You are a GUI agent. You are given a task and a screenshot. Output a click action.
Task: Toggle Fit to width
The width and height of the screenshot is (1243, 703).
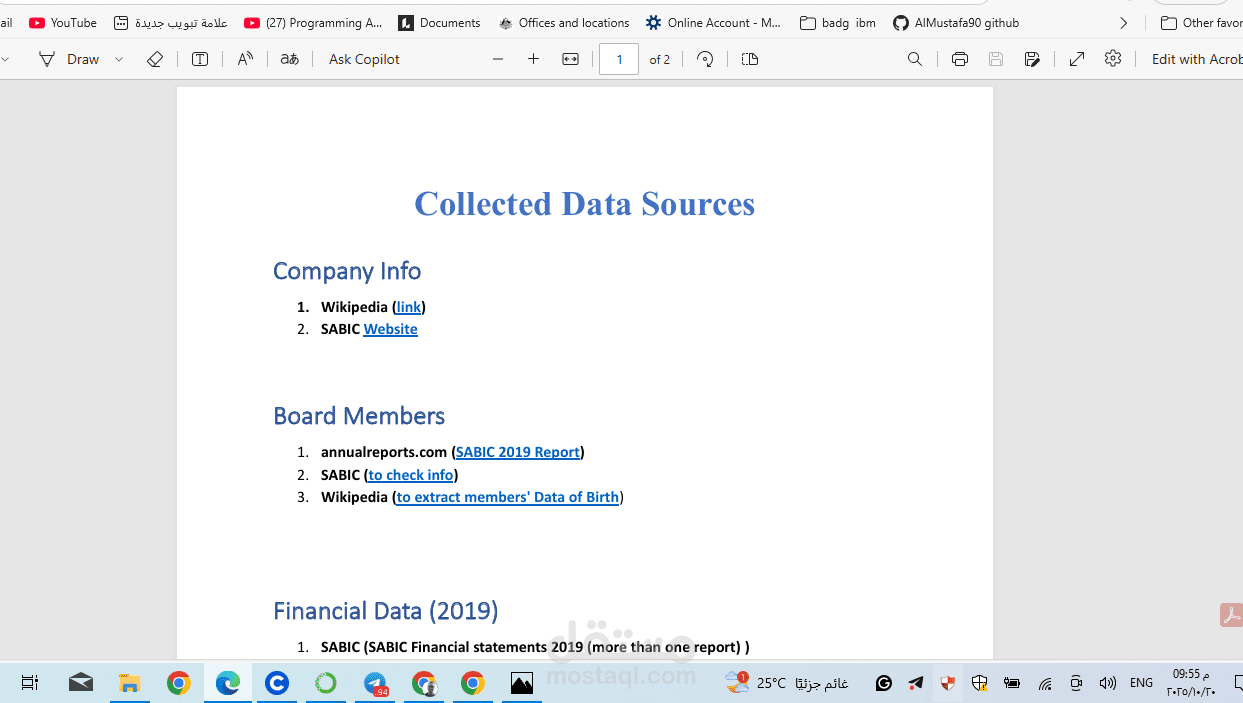click(570, 59)
